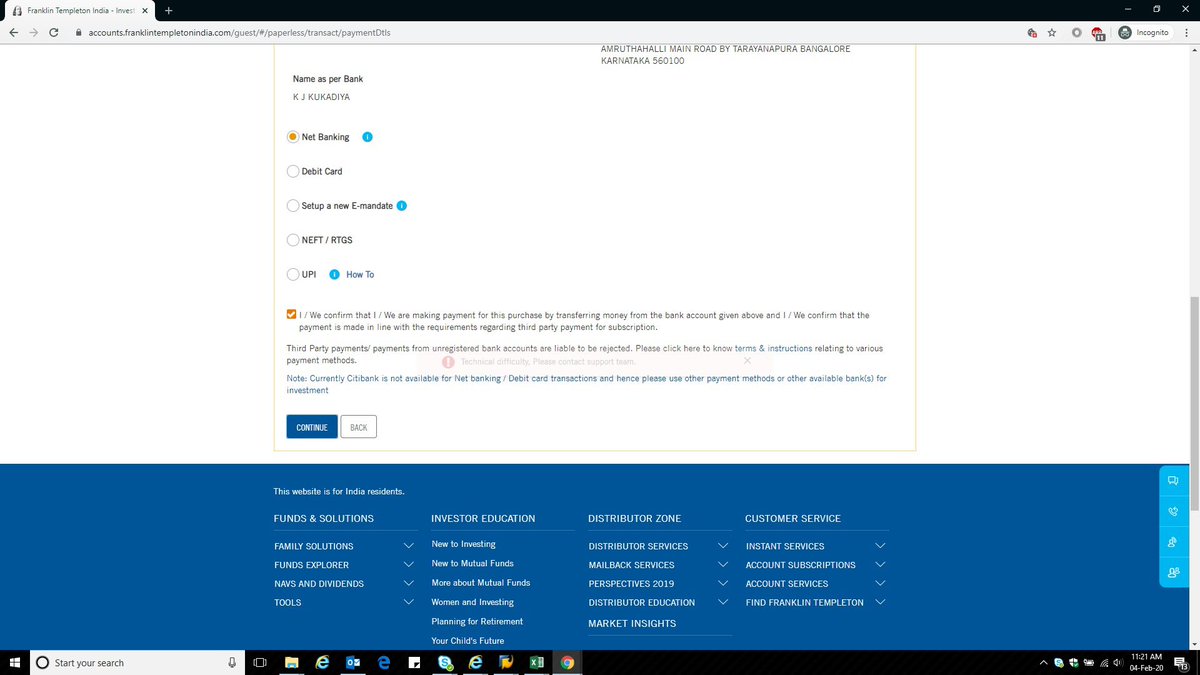Expand FUNDS EXPLORER footer section

pyautogui.click(x=408, y=565)
